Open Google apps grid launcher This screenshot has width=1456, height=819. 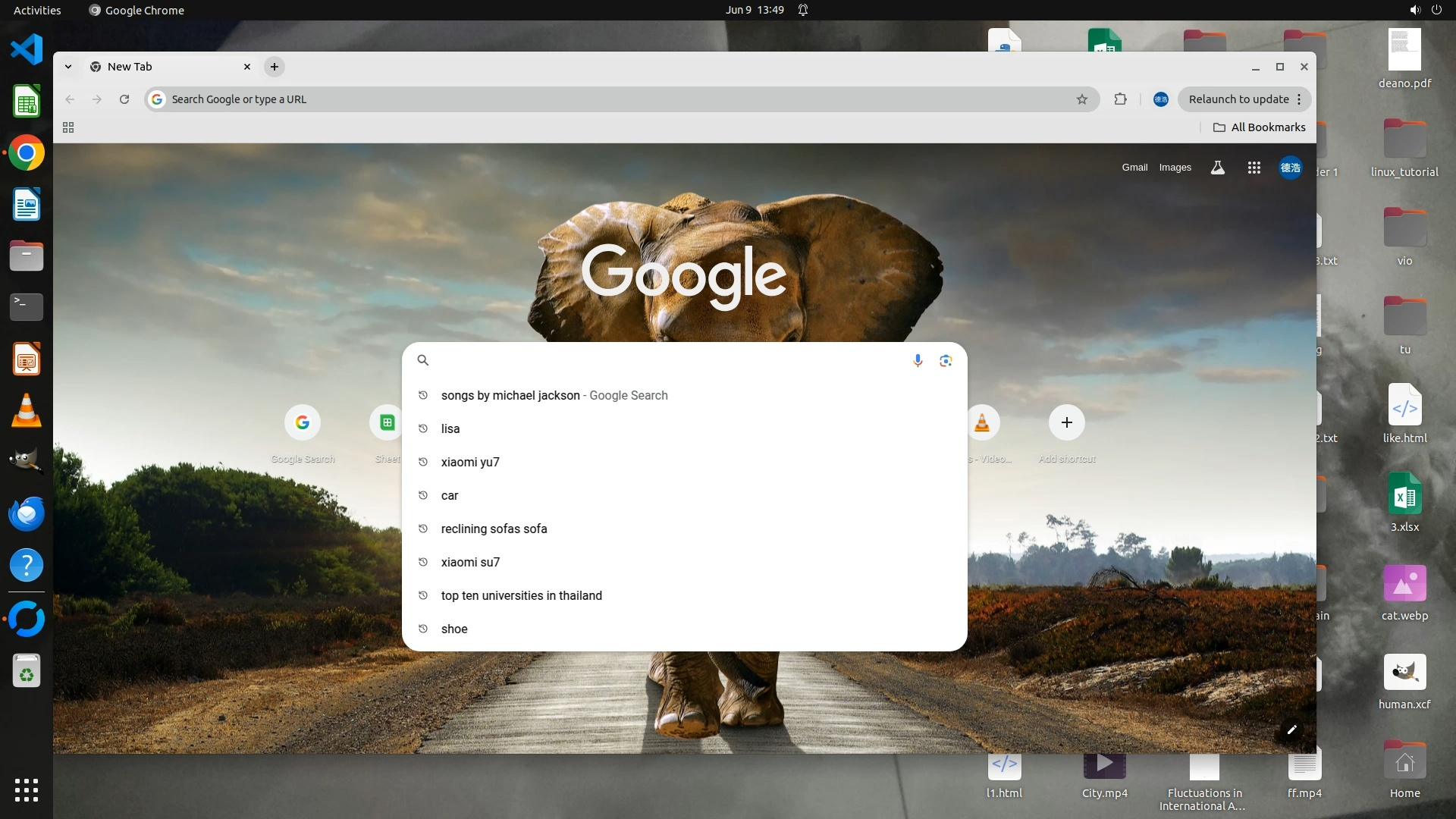1254,168
